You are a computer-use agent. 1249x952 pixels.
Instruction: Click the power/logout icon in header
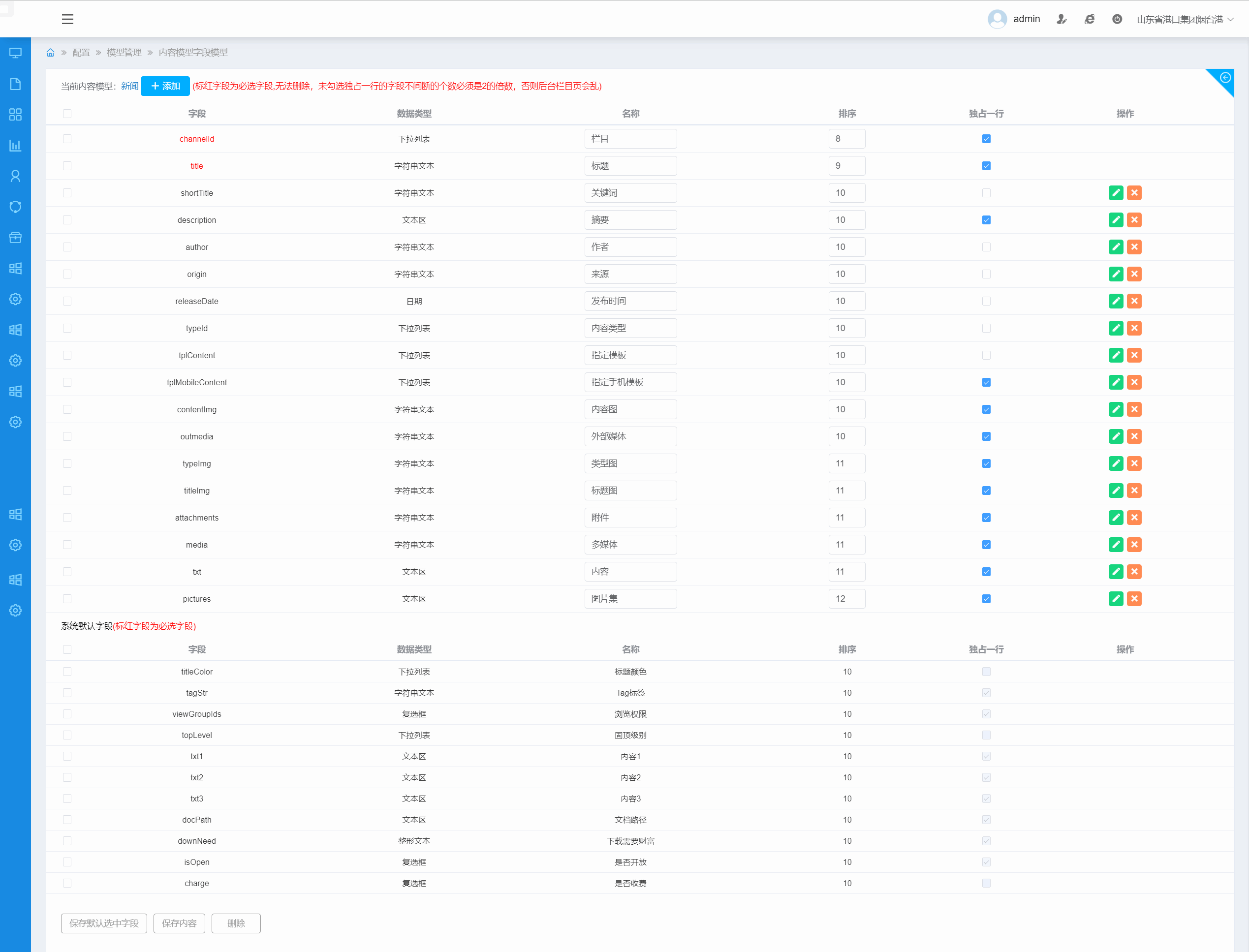point(1117,19)
